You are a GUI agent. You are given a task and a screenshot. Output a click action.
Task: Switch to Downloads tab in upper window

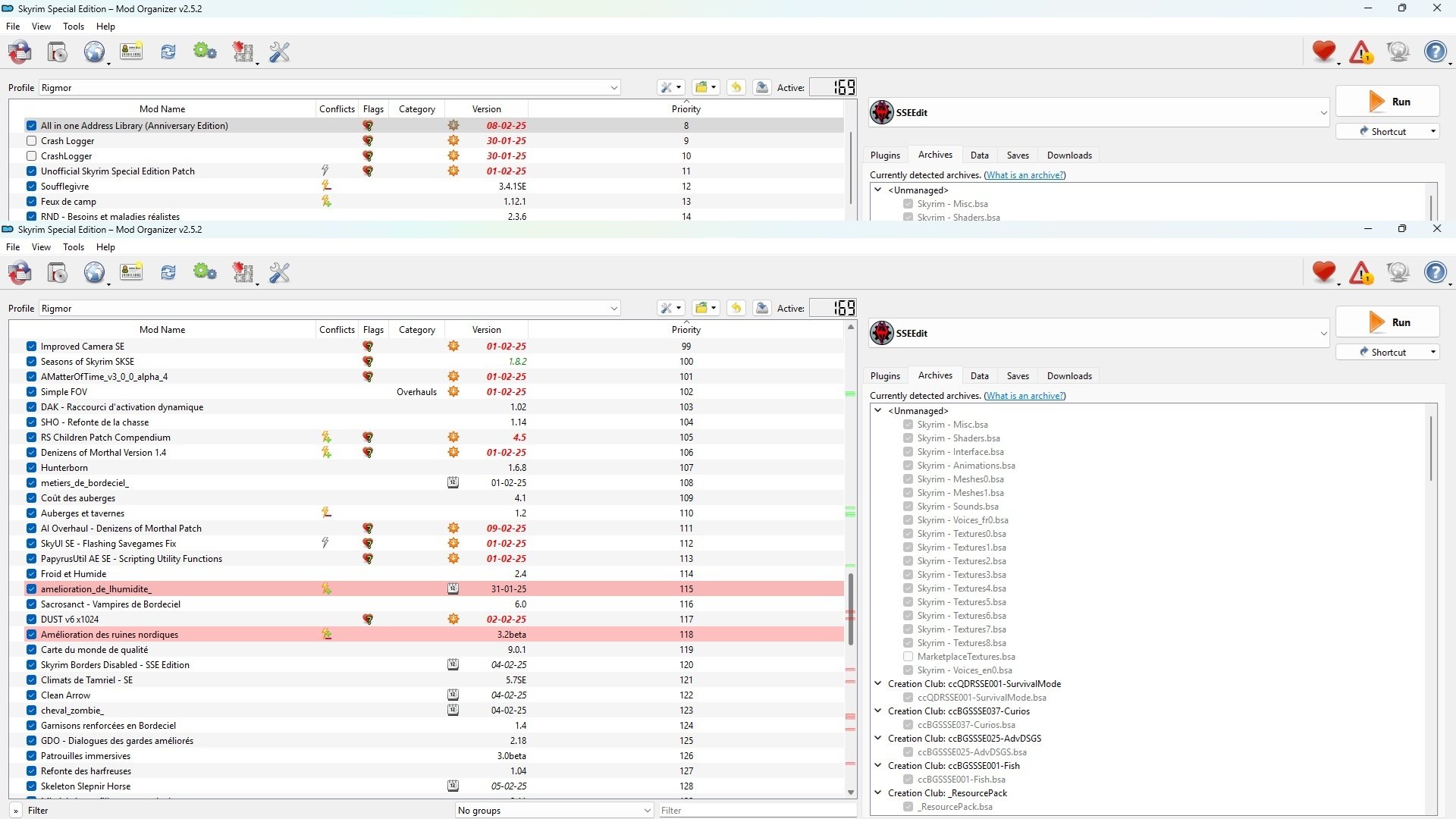pyautogui.click(x=1069, y=155)
